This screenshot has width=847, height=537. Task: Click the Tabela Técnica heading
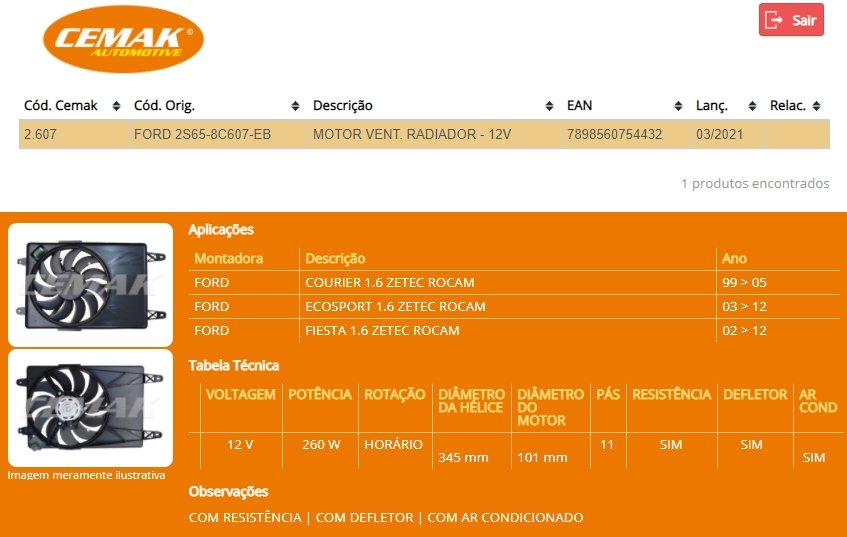click(233, 366)
